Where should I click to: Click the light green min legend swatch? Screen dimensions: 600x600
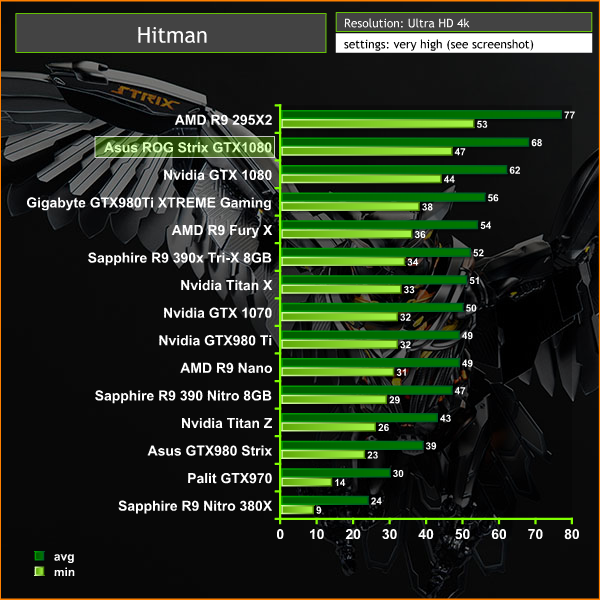[x=39, y=572]
